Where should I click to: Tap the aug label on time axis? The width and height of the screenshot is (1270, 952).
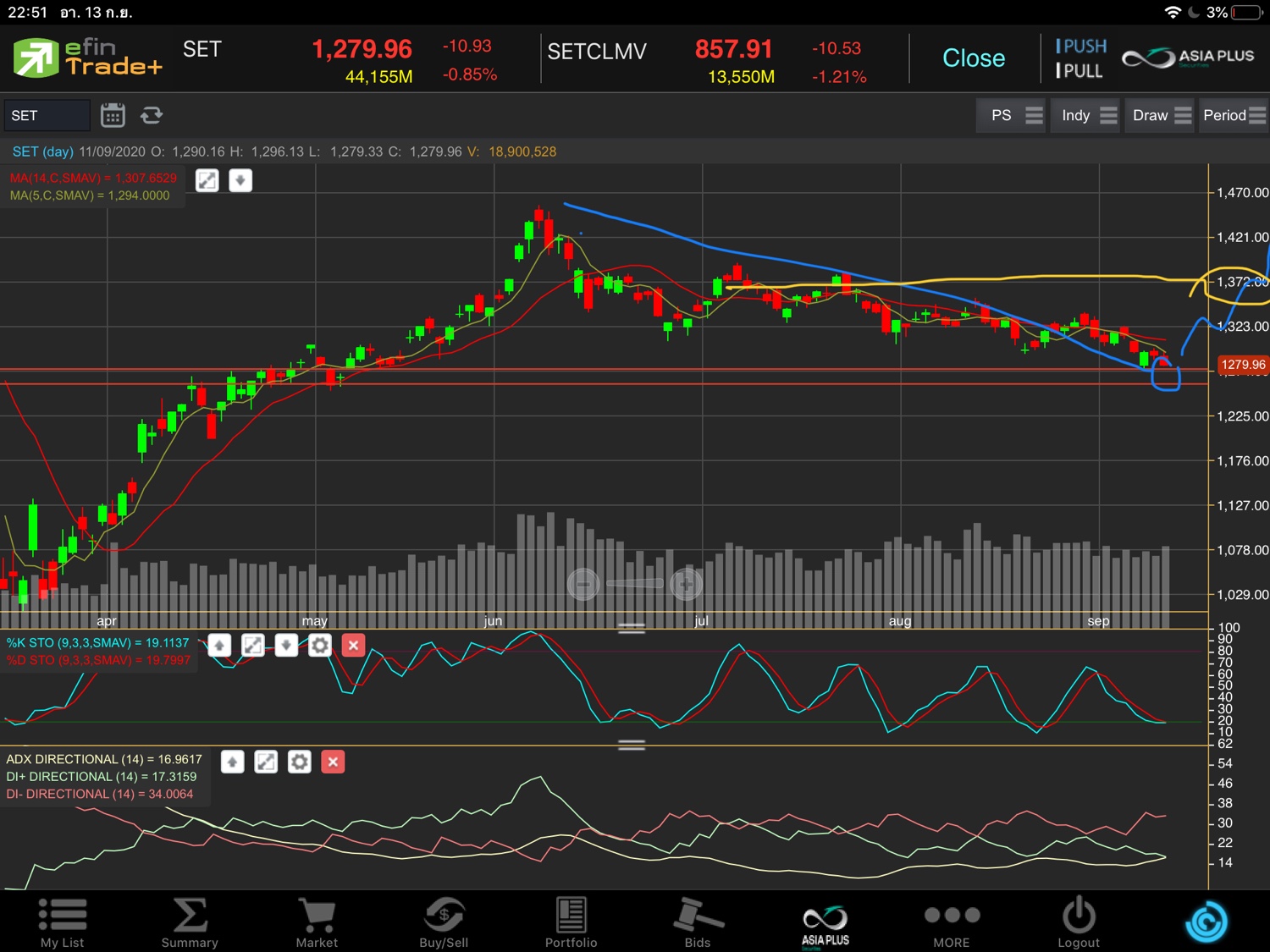pos(900,620)
